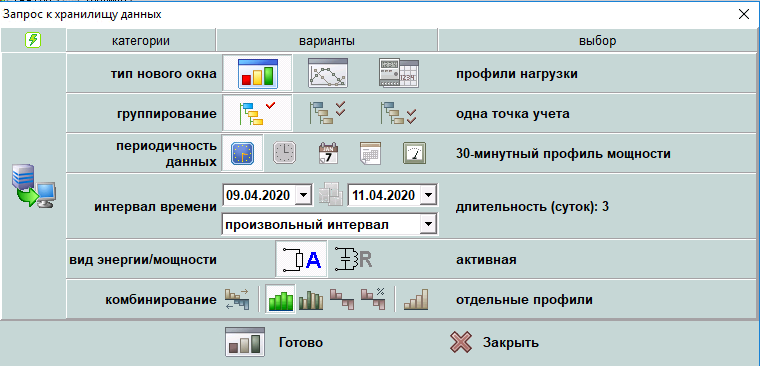Select the pink stepped bars combining icon
The height and width of the screenshot is (366, 760).
point(342,299)
